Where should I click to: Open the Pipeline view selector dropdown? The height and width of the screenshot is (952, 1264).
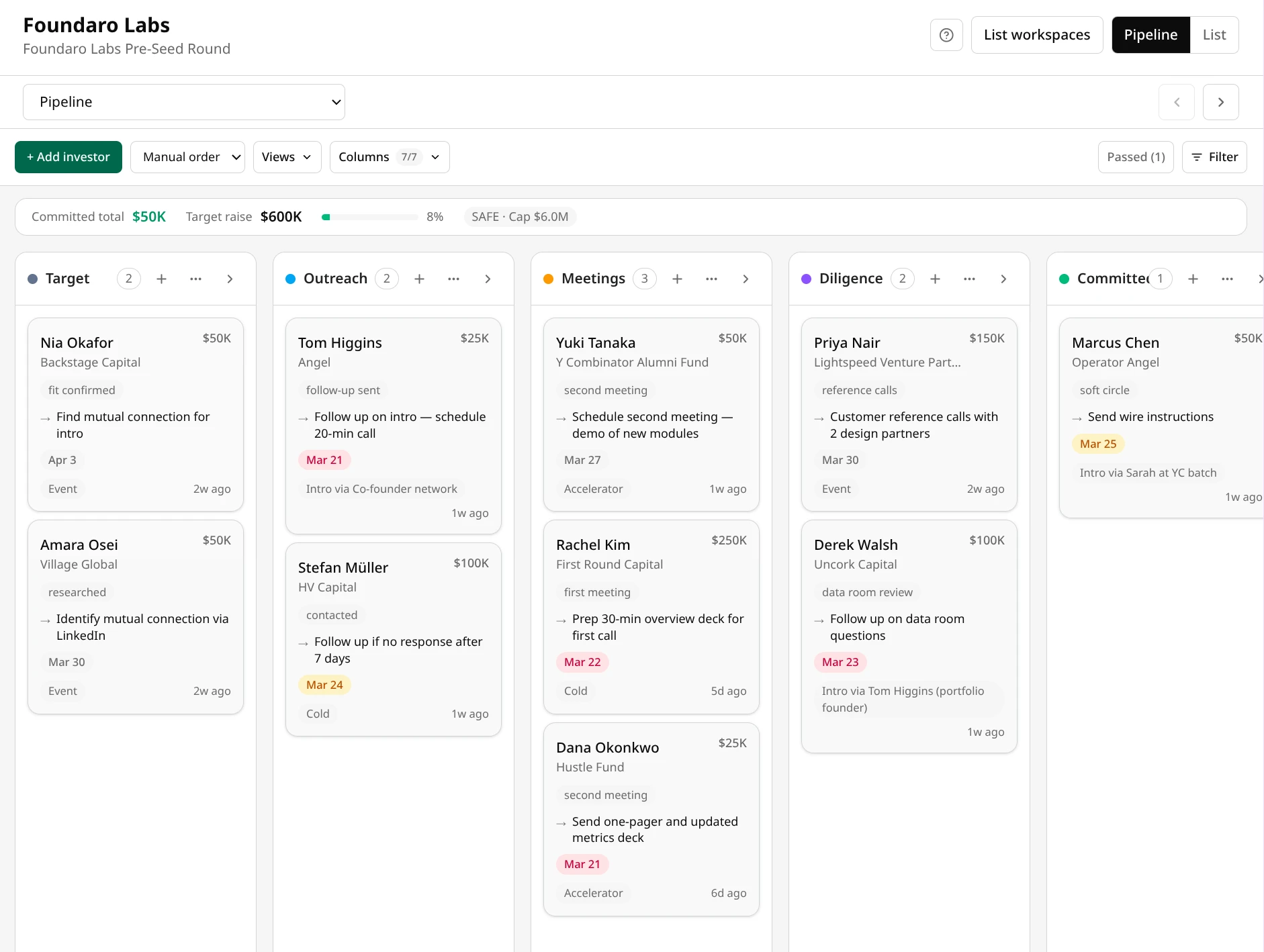point(183,101)
